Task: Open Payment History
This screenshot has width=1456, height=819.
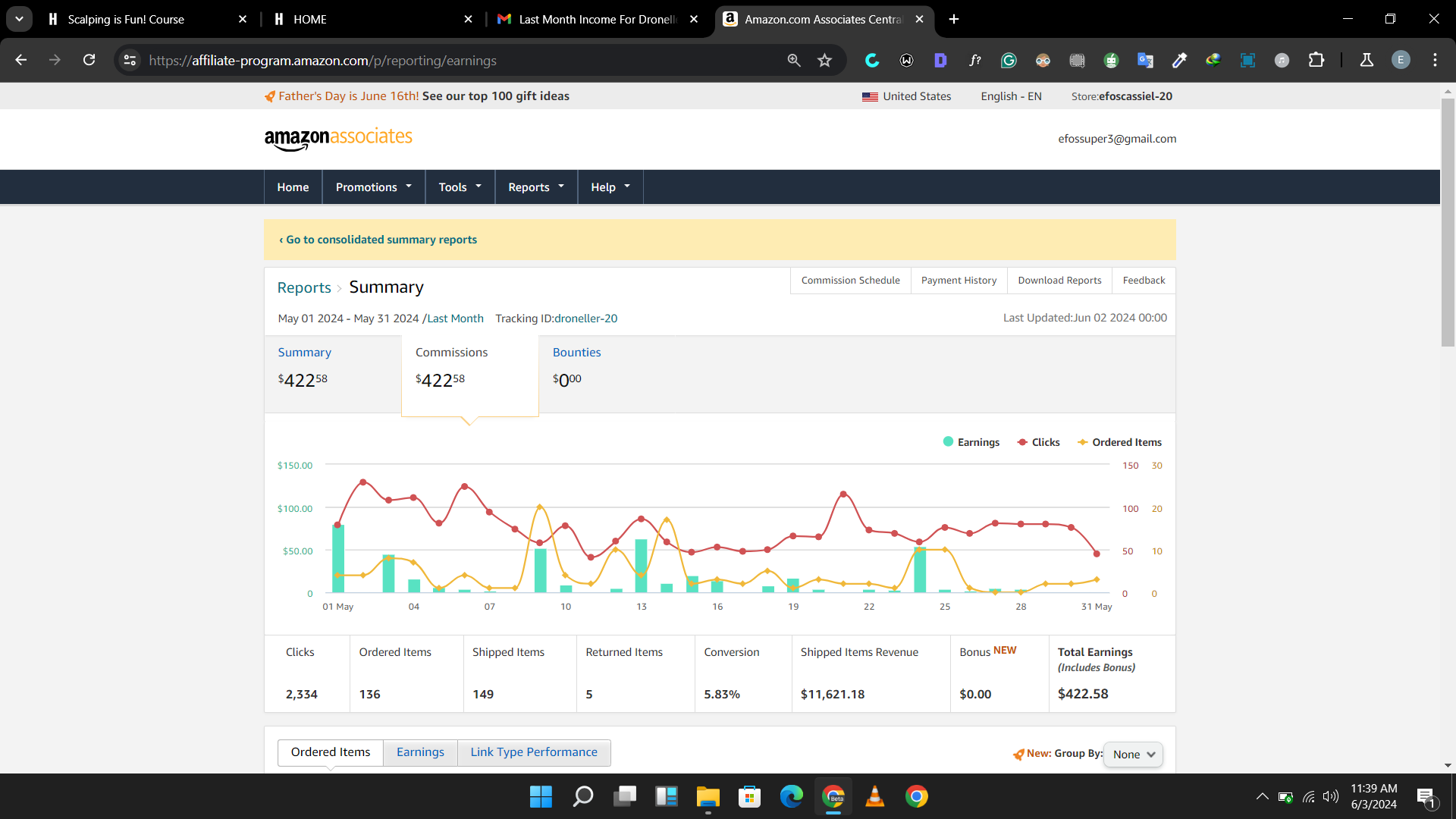Action: (959, 281)
